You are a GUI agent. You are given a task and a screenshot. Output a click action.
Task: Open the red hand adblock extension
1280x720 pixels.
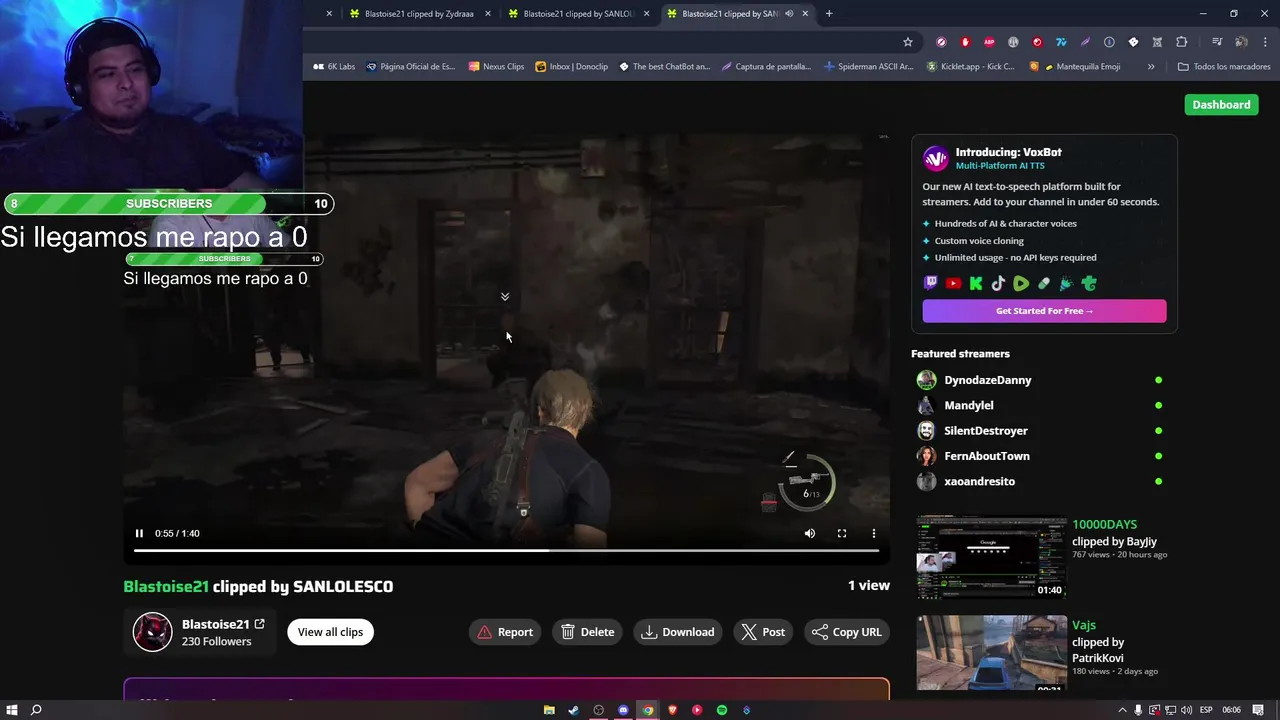[x=965, y=42]
